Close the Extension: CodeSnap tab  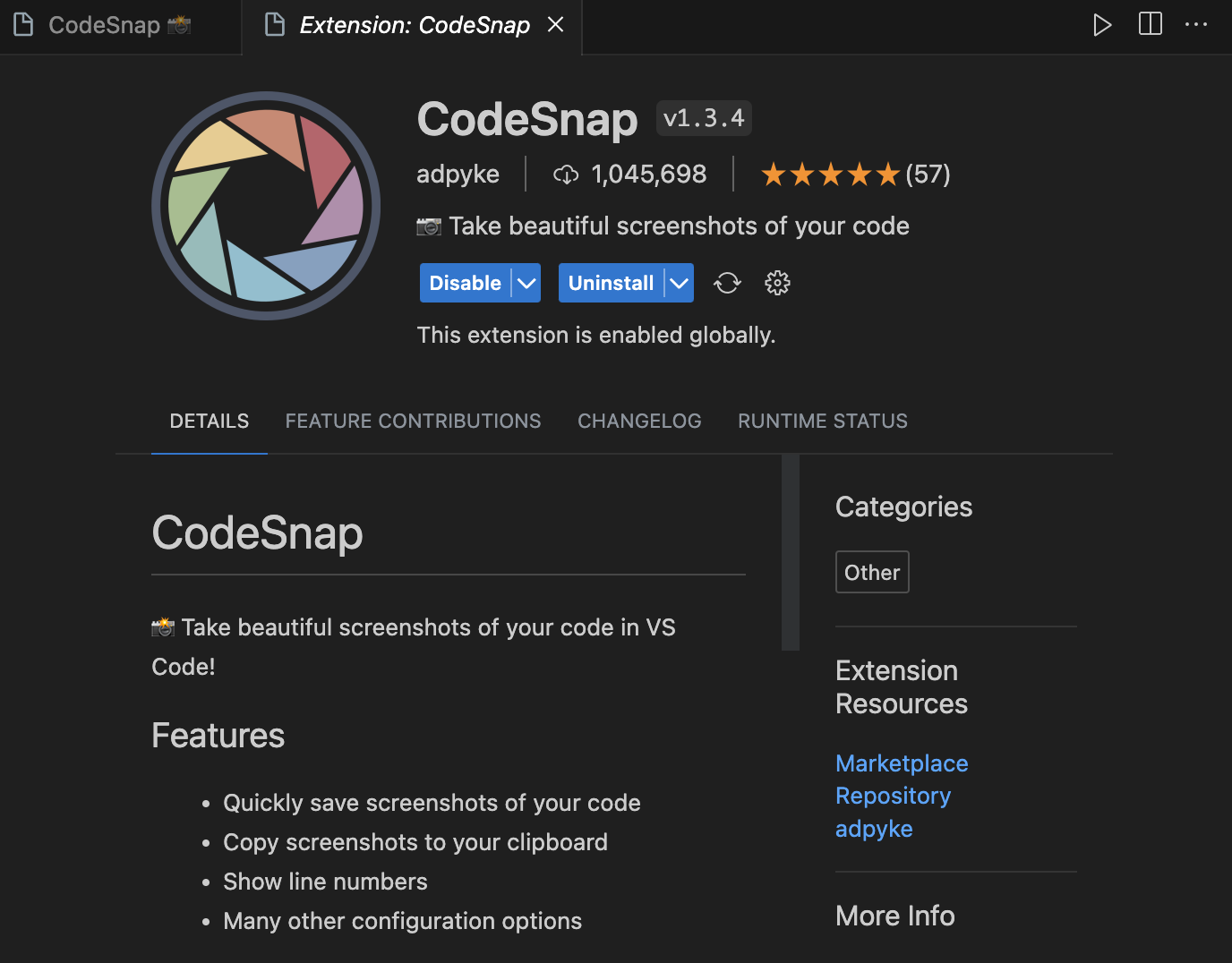coord(556,24)
